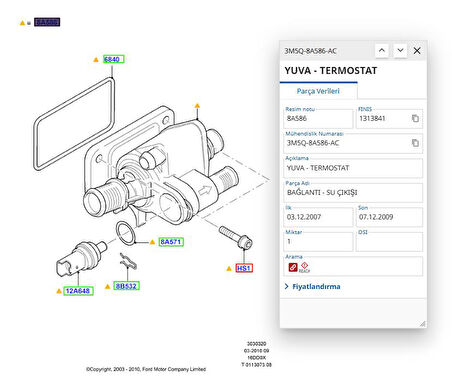This screenshot has height=387, width=452.
Task: Click warning triangle beside HS1
Action: 229,268
